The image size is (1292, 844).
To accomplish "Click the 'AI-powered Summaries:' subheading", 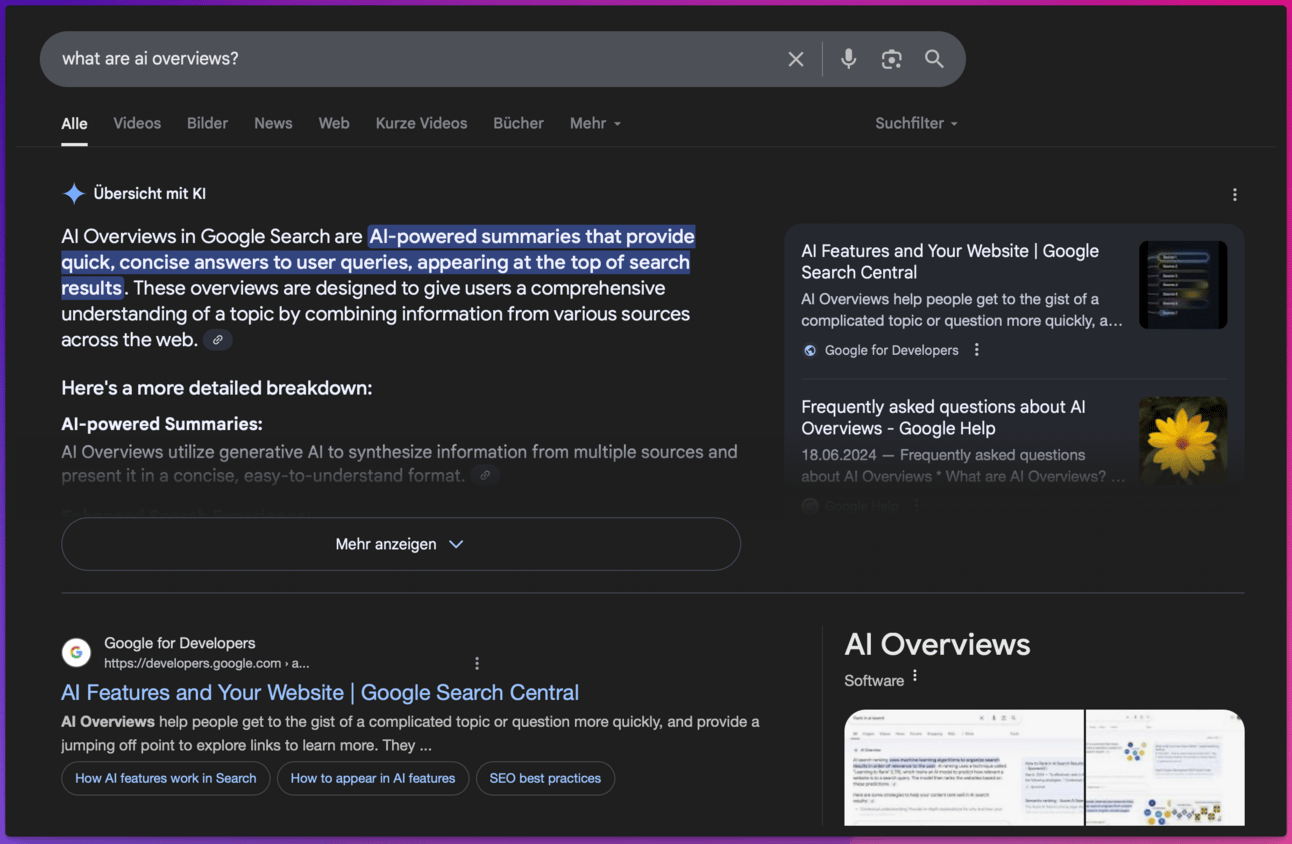I will click(x=162, y=424).
